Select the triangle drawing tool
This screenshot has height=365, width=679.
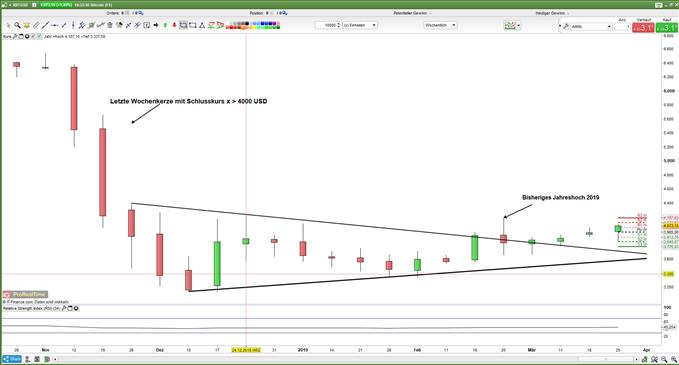pyautogui.click(x=202, y=25)
